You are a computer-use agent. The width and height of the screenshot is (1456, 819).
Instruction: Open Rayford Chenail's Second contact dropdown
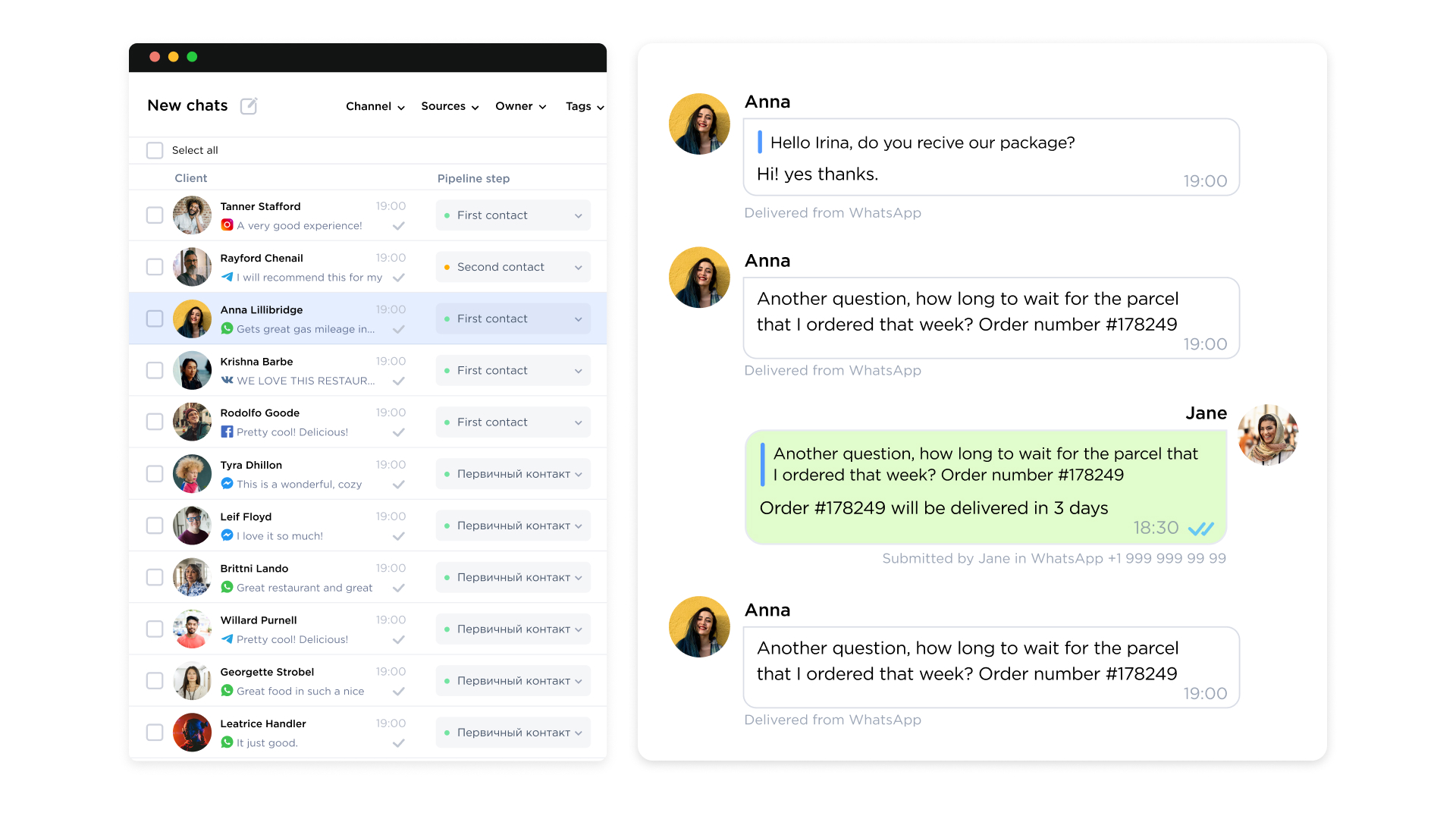click(x=513, y=267)
